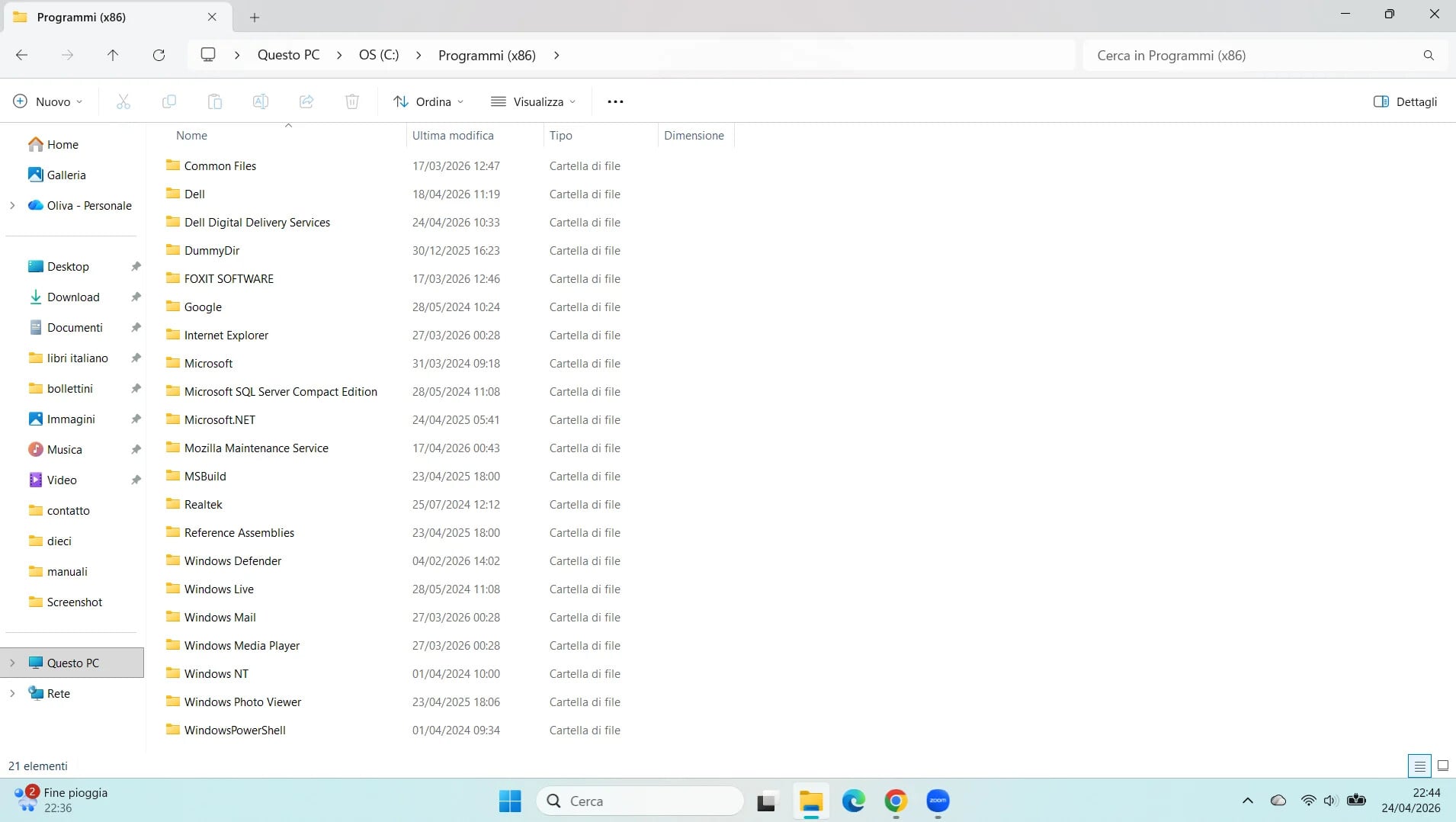Open the Nuovo dropdown
Image resolution: width=1456 pixels, height=822 pixels.
48,101
